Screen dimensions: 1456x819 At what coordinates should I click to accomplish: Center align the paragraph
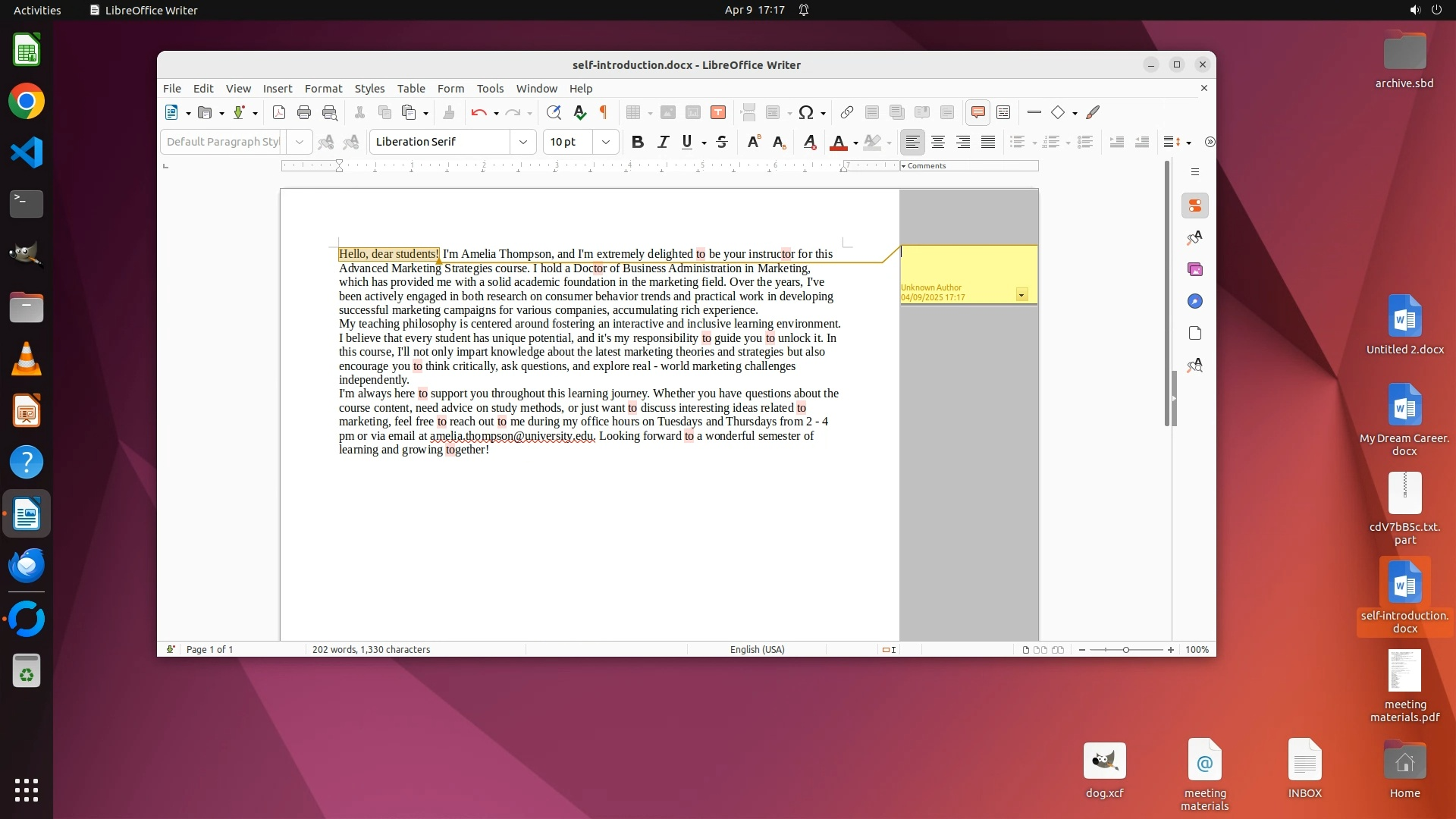937,142
